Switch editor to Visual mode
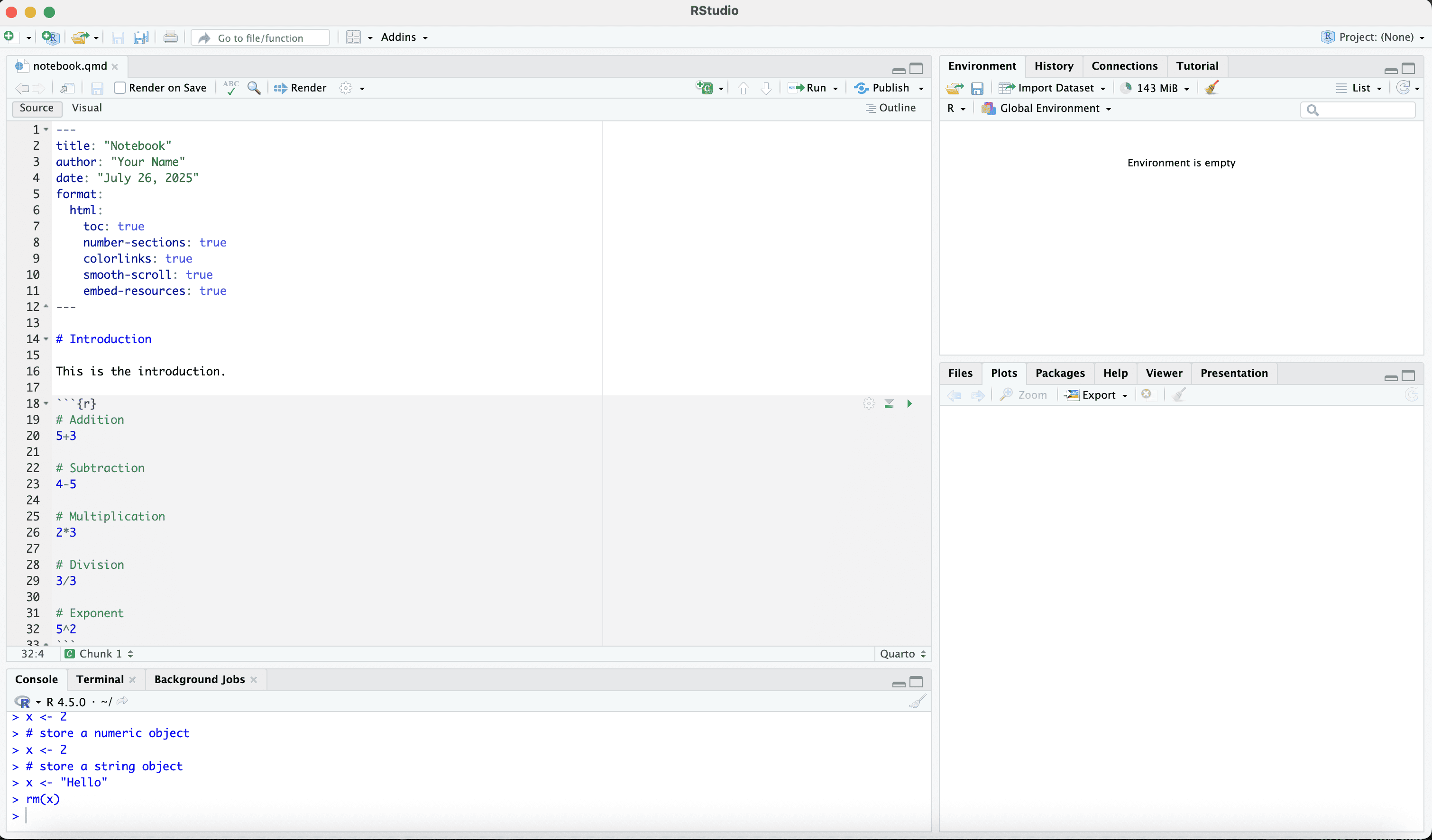Screen dimensions: 1432x840 86,108
